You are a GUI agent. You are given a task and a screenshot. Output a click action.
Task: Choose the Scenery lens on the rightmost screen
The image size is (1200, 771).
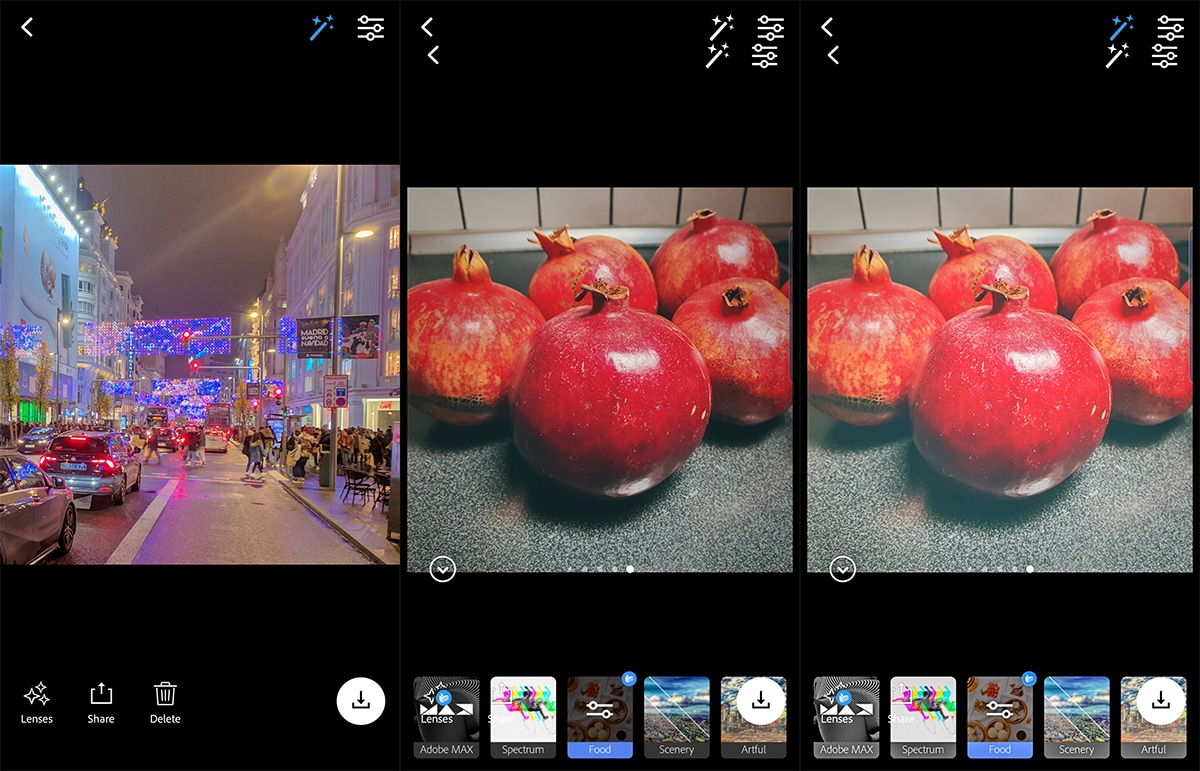click(x=1076, y=716)
